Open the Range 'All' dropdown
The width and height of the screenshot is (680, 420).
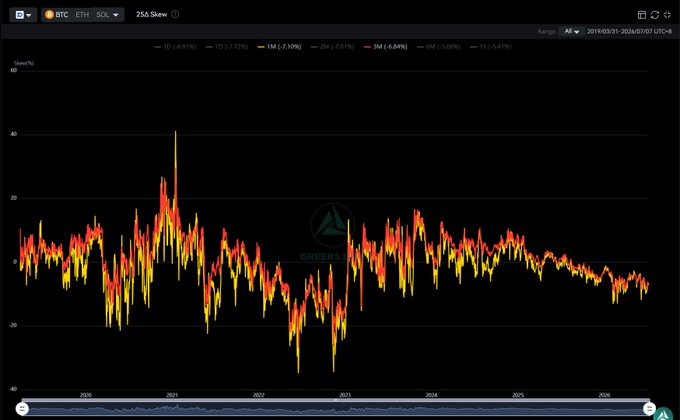(571, 31)
